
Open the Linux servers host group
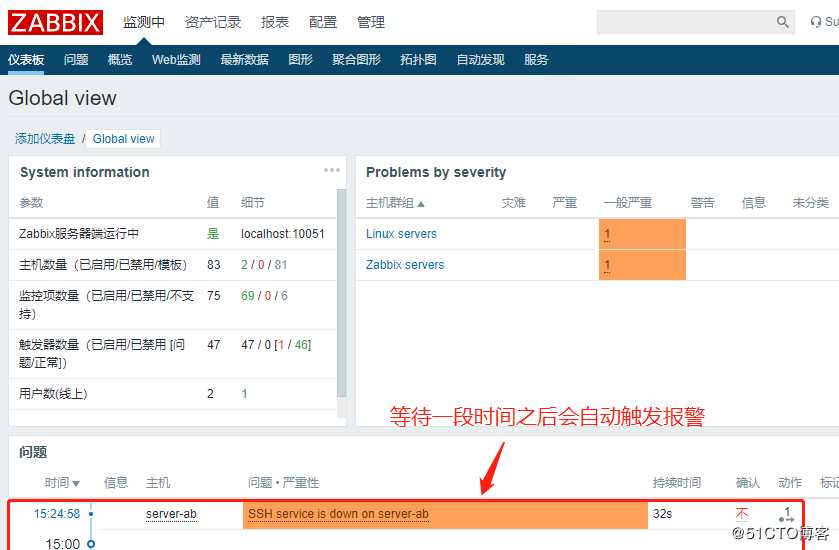pos(401,234)
